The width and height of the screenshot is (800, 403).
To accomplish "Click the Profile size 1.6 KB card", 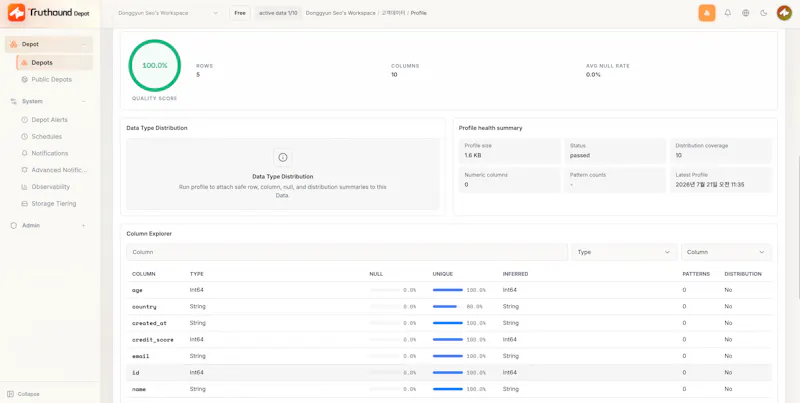I will tap(509, 150).
